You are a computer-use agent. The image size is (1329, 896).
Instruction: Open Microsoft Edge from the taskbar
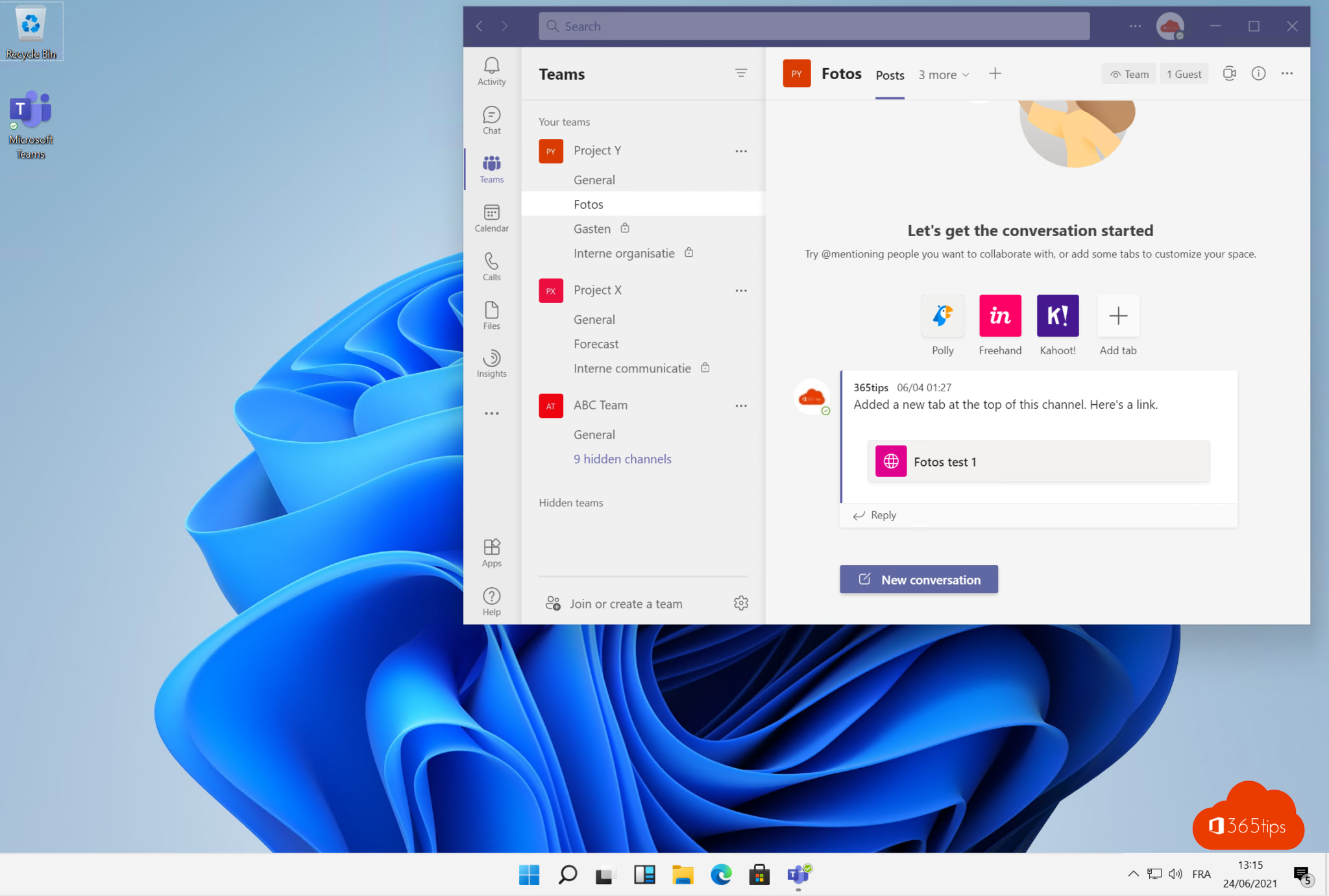(x=720, y=875)
